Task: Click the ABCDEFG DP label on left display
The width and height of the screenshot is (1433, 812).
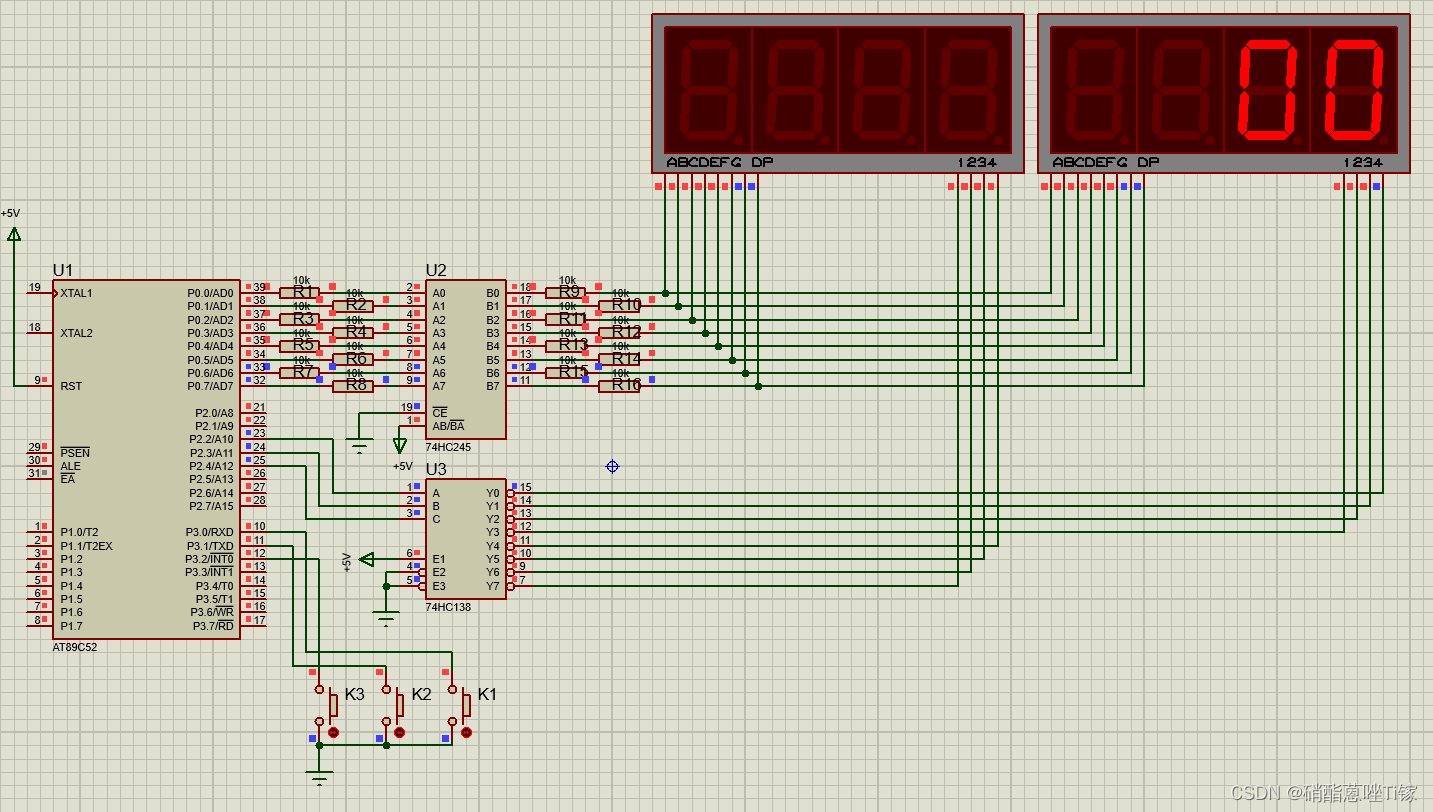Action: (719, 162)
